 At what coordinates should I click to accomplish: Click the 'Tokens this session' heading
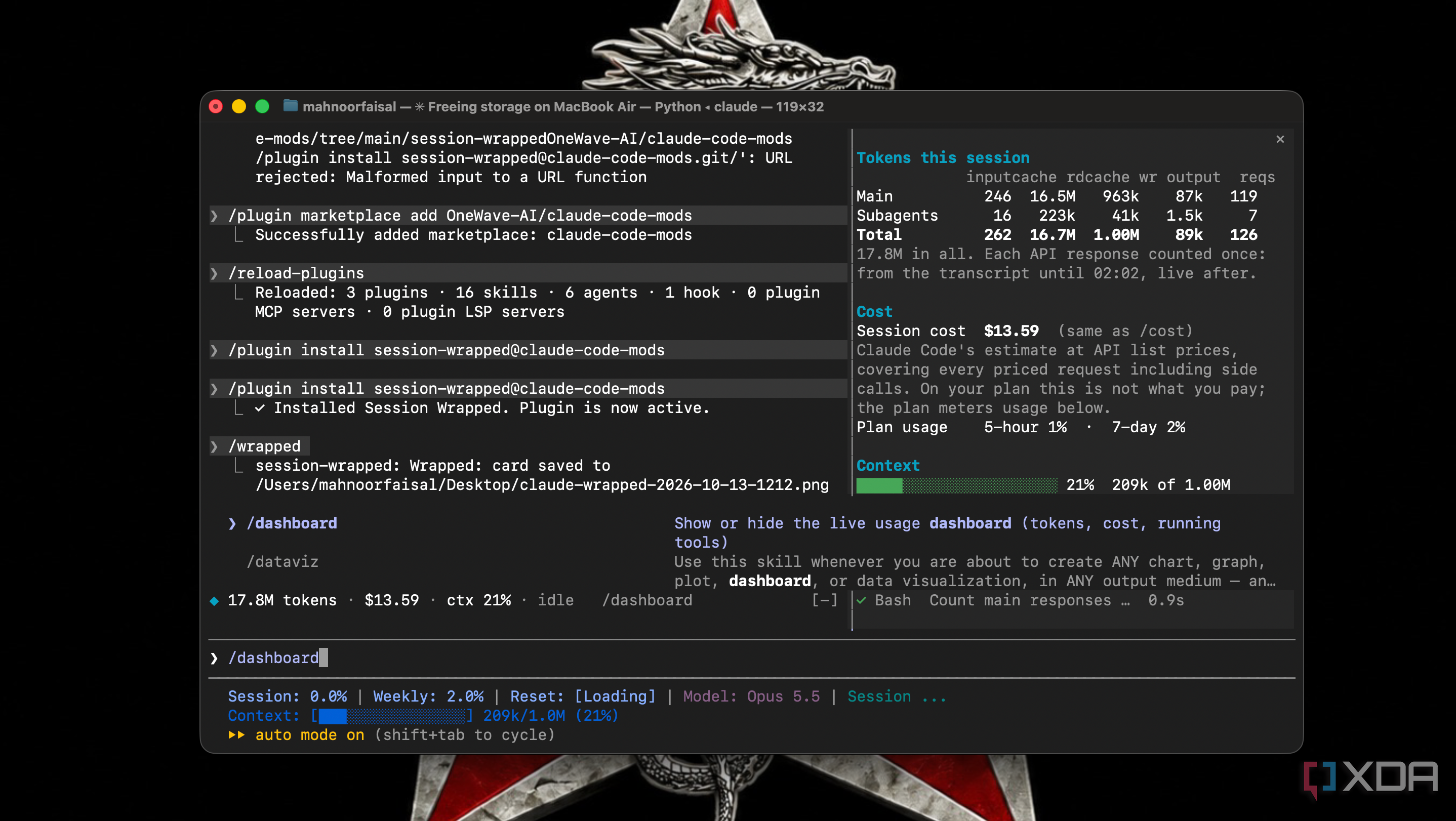pos(943,157)
